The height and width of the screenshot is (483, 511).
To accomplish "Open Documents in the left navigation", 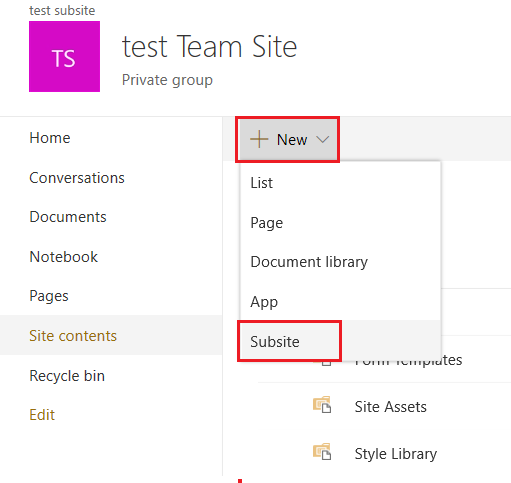I will click(x=68, y=217).
